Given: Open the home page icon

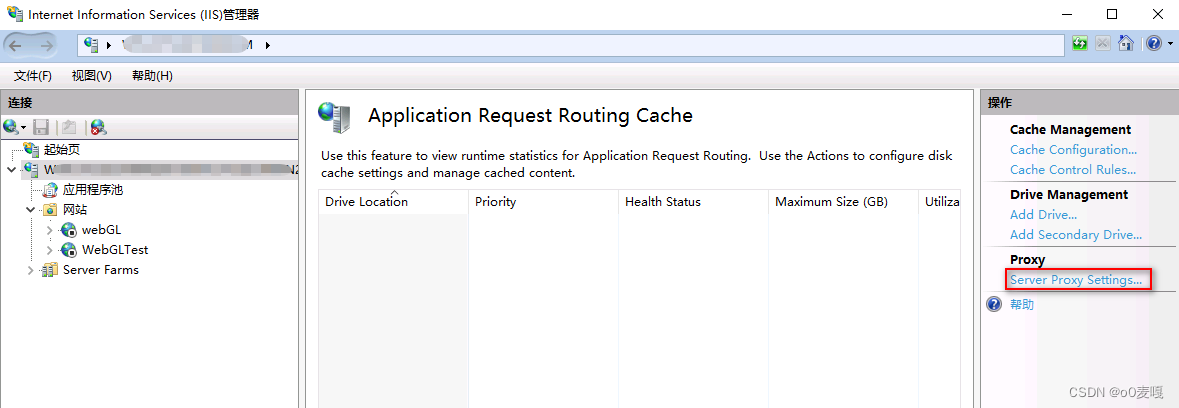Looking at the screenshot, I should point(1126,44).
